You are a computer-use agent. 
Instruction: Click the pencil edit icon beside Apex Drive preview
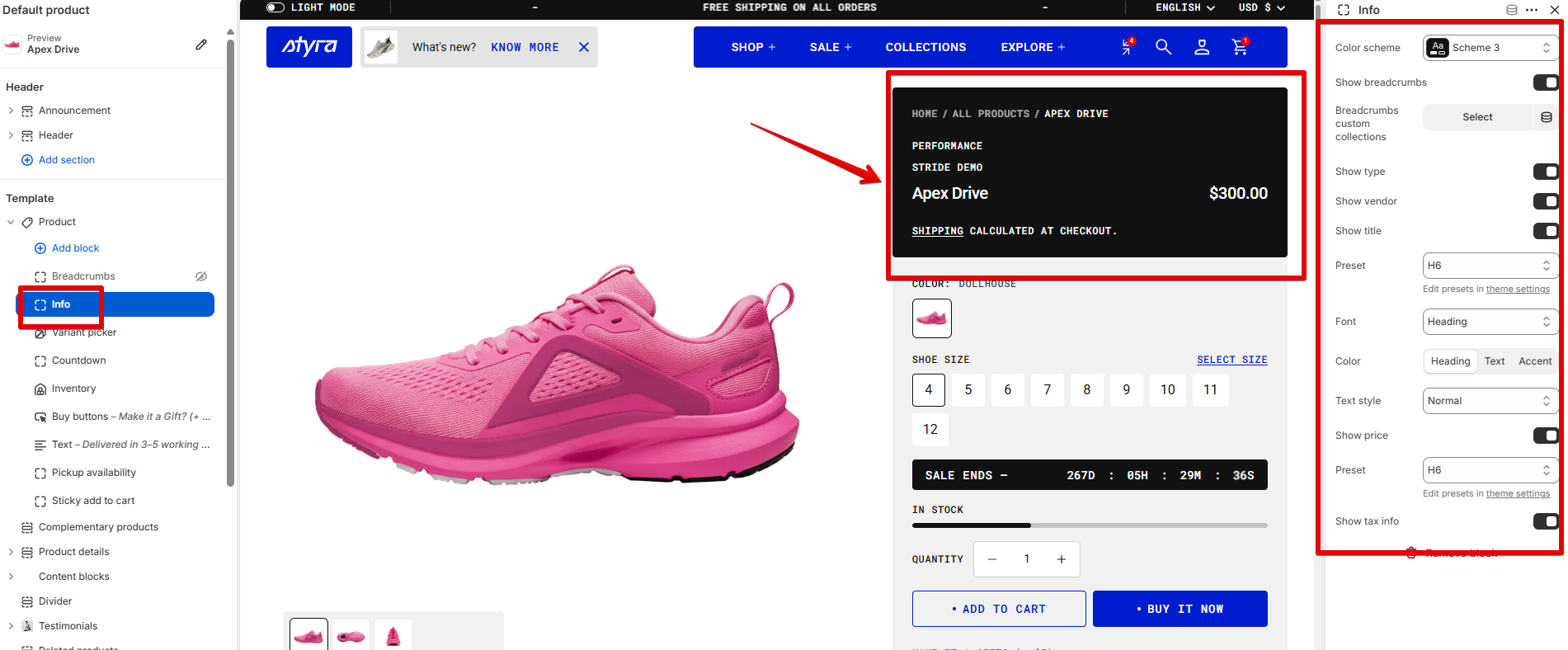point(201,45)
